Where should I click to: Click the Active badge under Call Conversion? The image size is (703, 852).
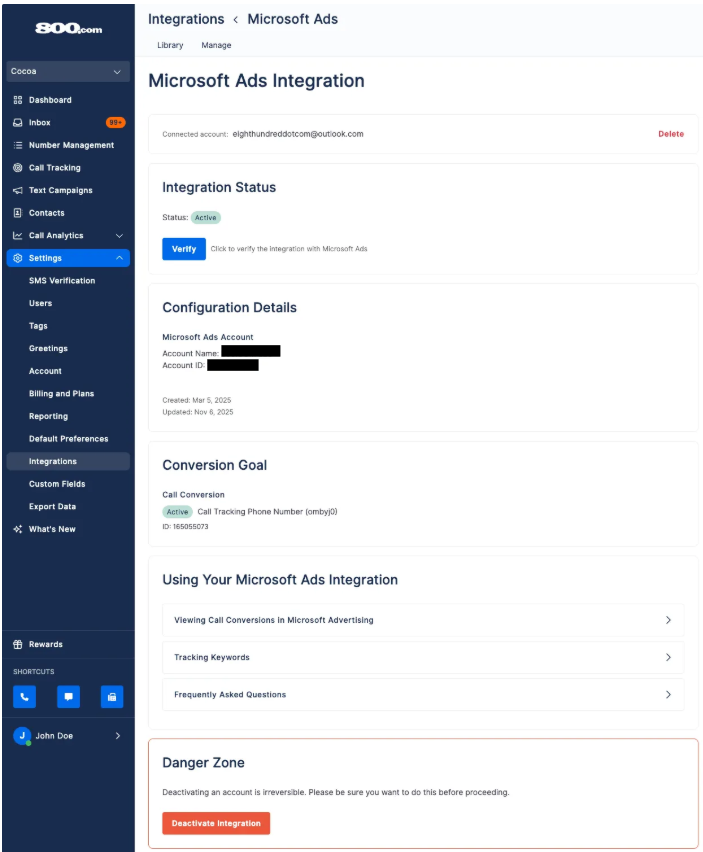click(177, 512)
